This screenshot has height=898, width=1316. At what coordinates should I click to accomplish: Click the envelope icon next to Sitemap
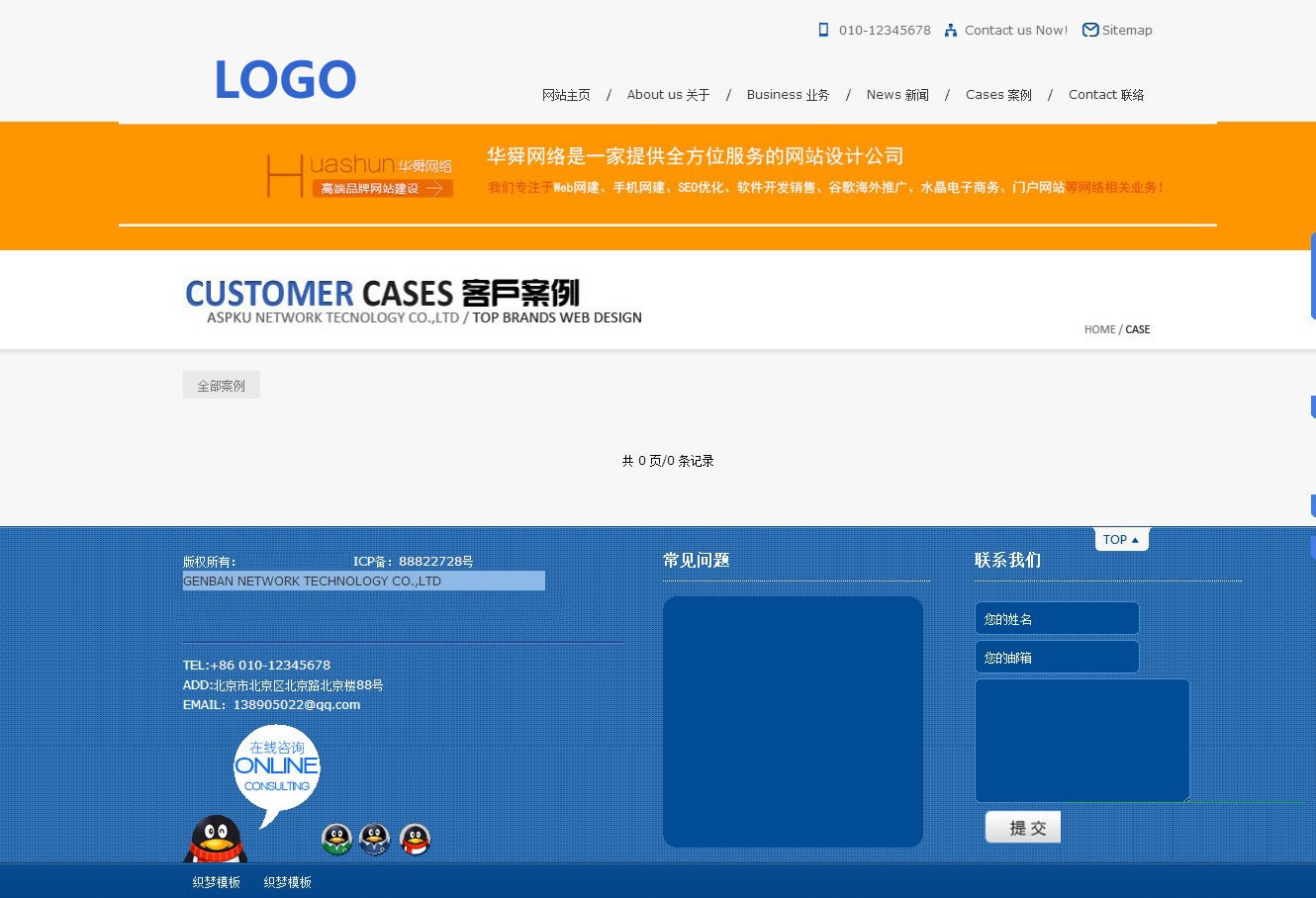pyautogui.click(x=1090, y=30)
